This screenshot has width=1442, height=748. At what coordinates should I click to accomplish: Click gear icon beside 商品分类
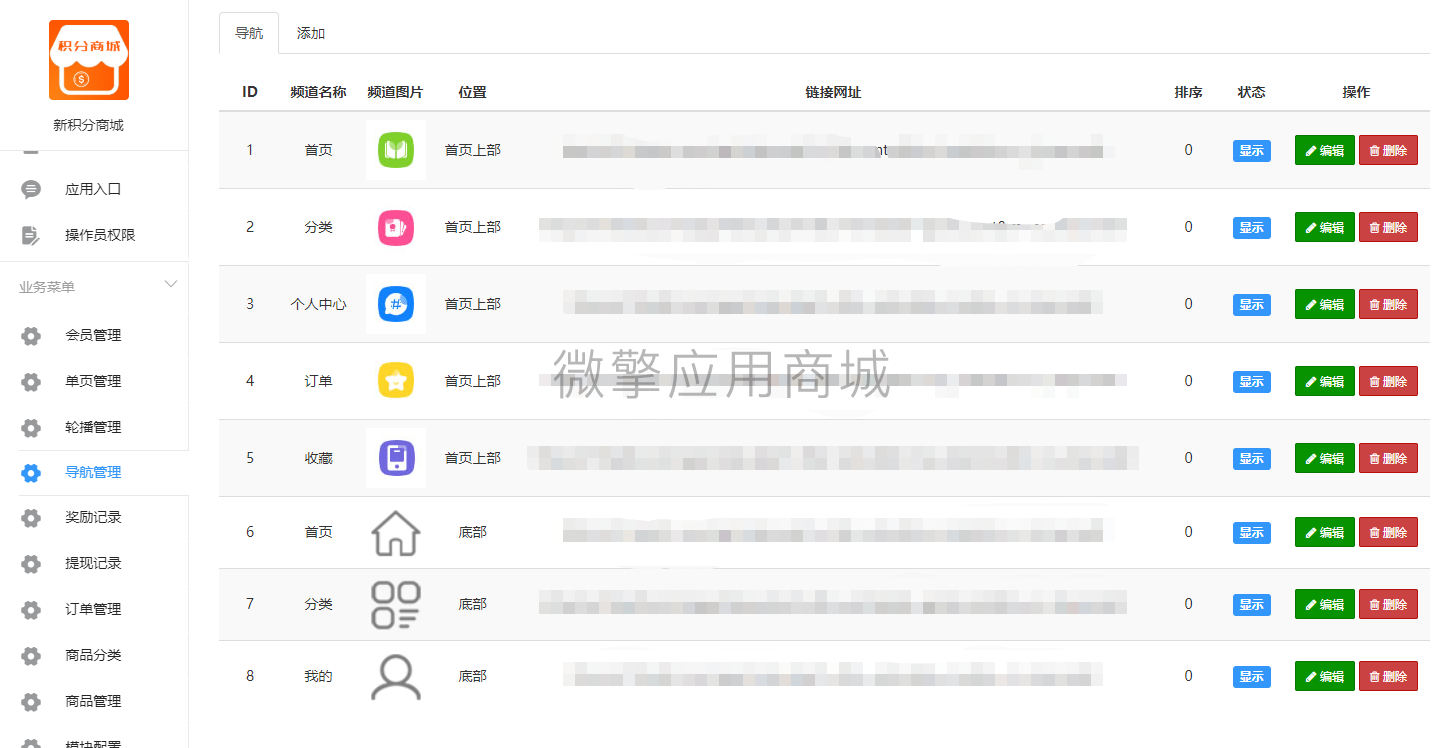[x=31, y=656]
